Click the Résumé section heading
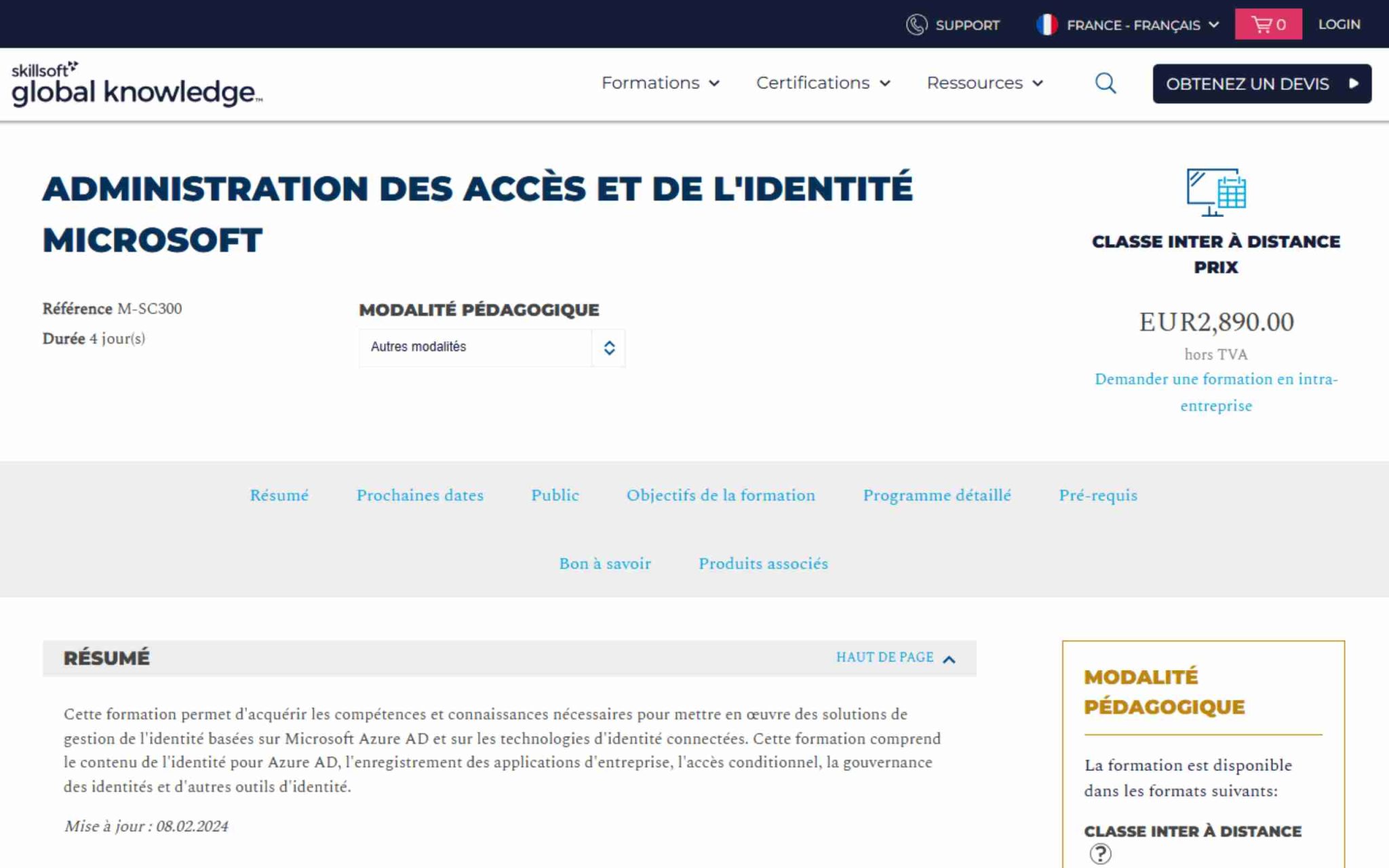Viewport: 1389px width, 868px height. (x=106, y=658)
